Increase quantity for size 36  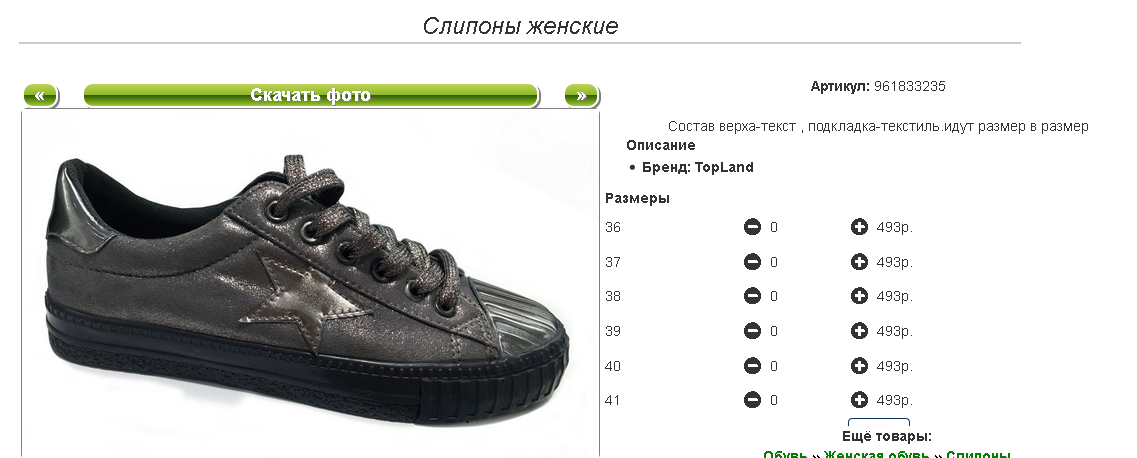[859, 228]
